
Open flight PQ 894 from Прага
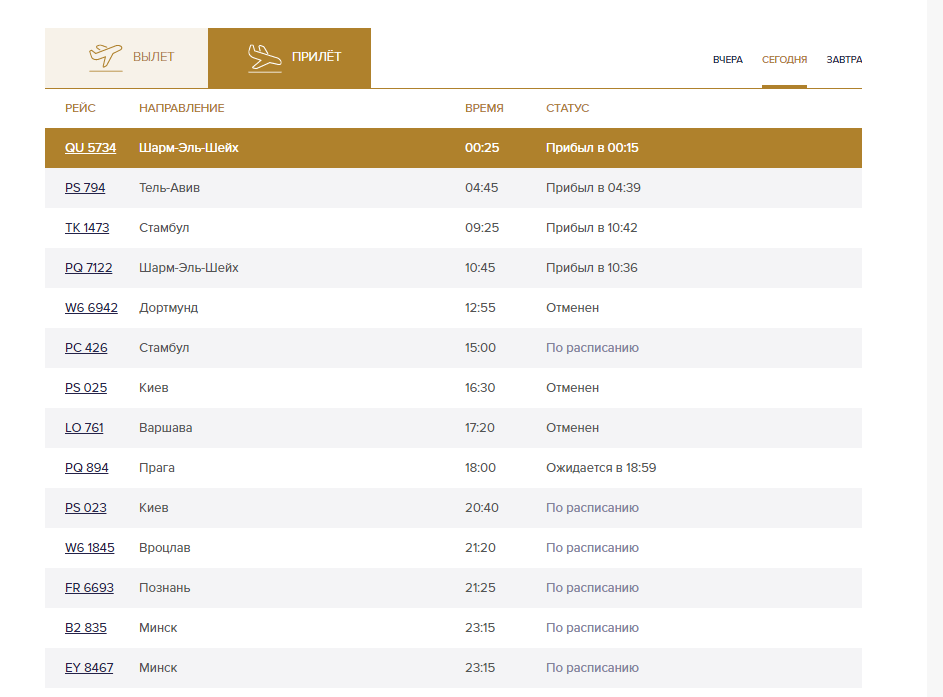point(87,468)
